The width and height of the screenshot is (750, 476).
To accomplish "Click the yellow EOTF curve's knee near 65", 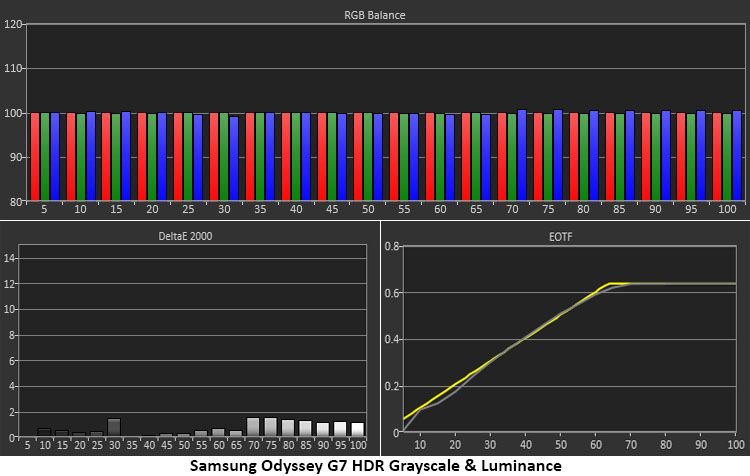I will pos(610,284).
